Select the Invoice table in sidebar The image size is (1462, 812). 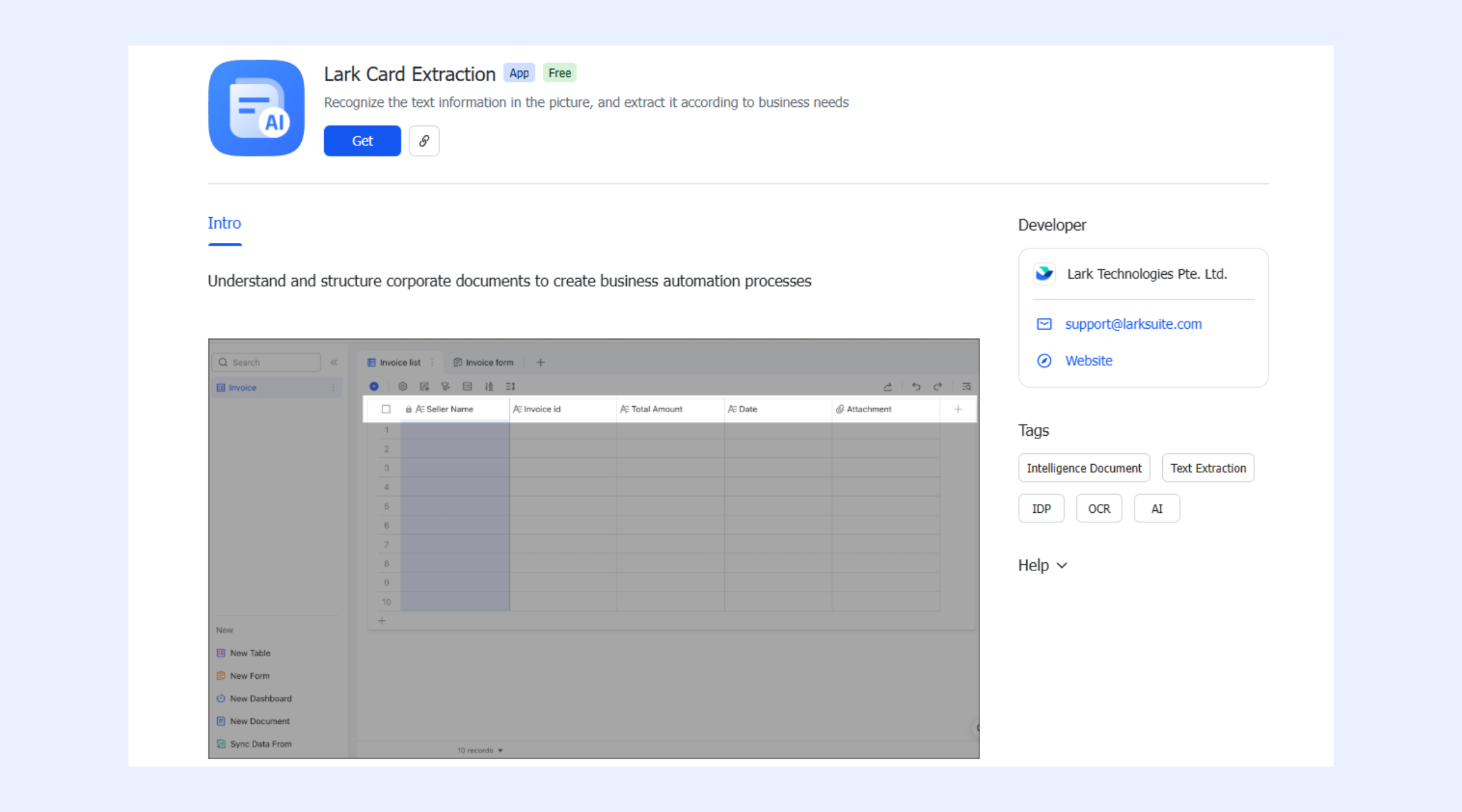pos(275,388)
